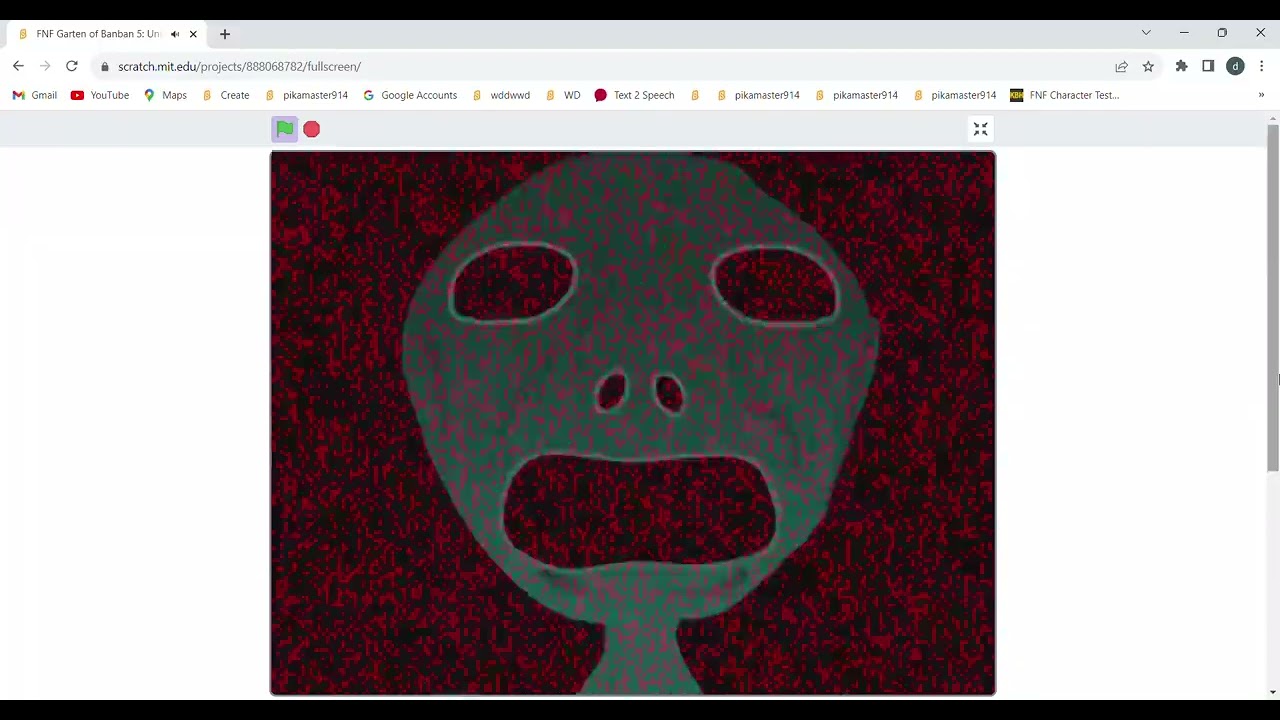Viewport: 1280px width, 720px height.
Task: Open Chrome three-dot menu
Action: tap(1262, 66)
